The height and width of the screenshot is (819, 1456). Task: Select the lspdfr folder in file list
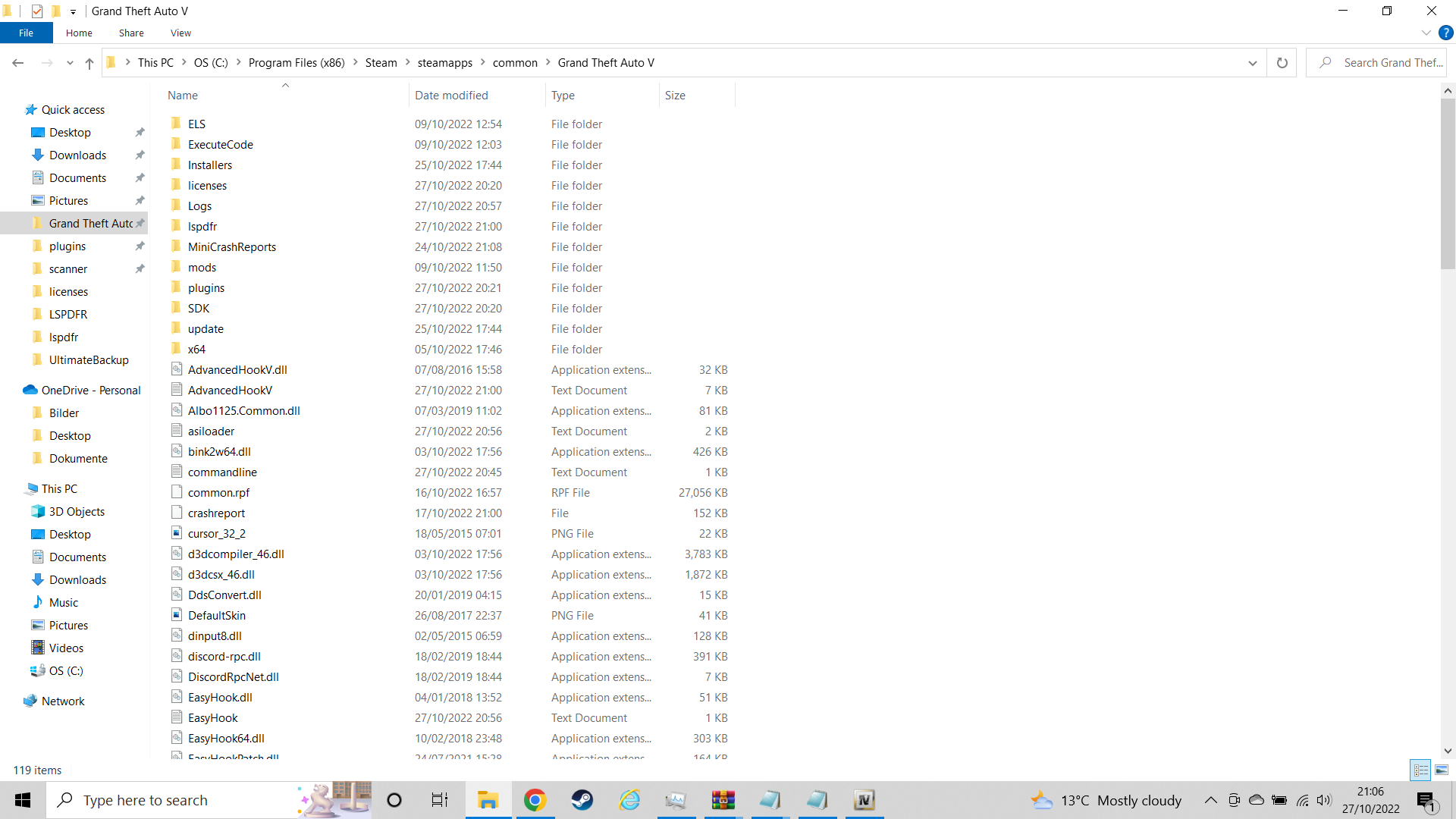coord(202,227)
